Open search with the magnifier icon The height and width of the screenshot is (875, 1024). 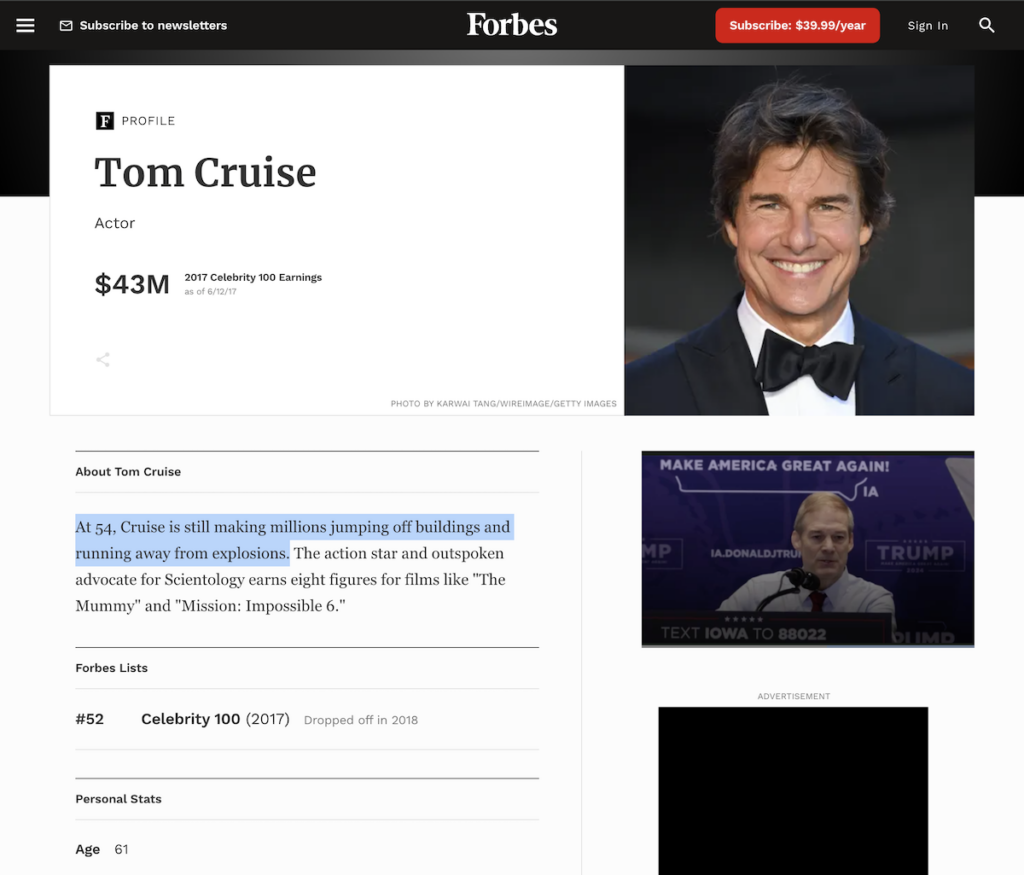[x=986, y=25]
